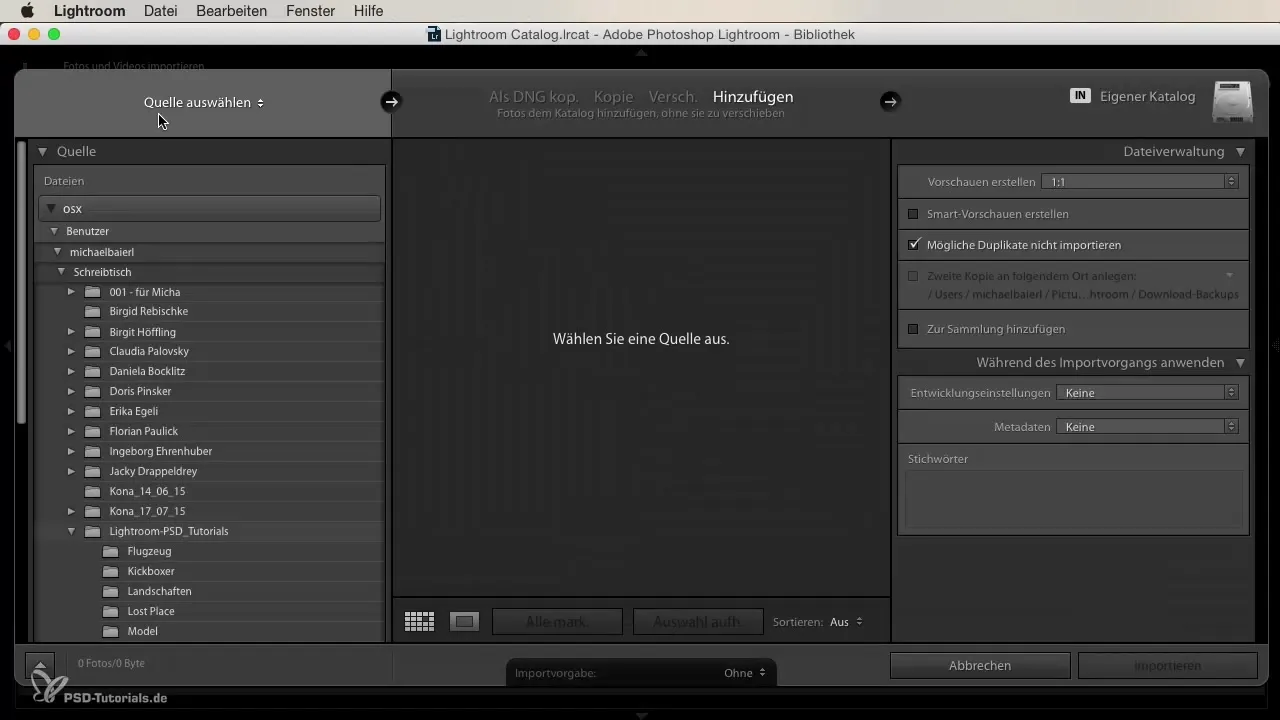The image size is (1280, 720).
Task: Click the Kickboxer folder icon
Action: (x=110, y=571)
